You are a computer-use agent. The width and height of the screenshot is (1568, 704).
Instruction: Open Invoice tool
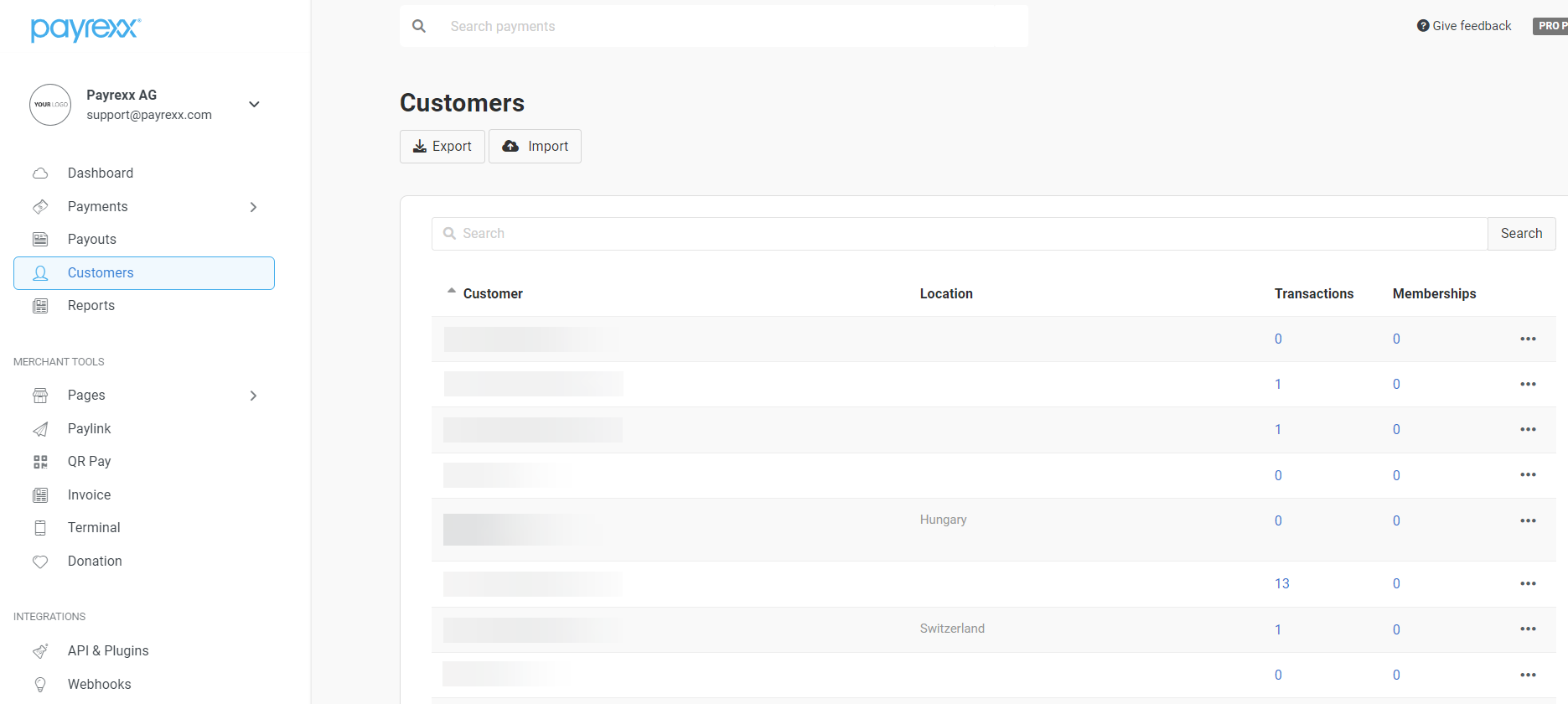pyautogui.click(x=90, y=494)
